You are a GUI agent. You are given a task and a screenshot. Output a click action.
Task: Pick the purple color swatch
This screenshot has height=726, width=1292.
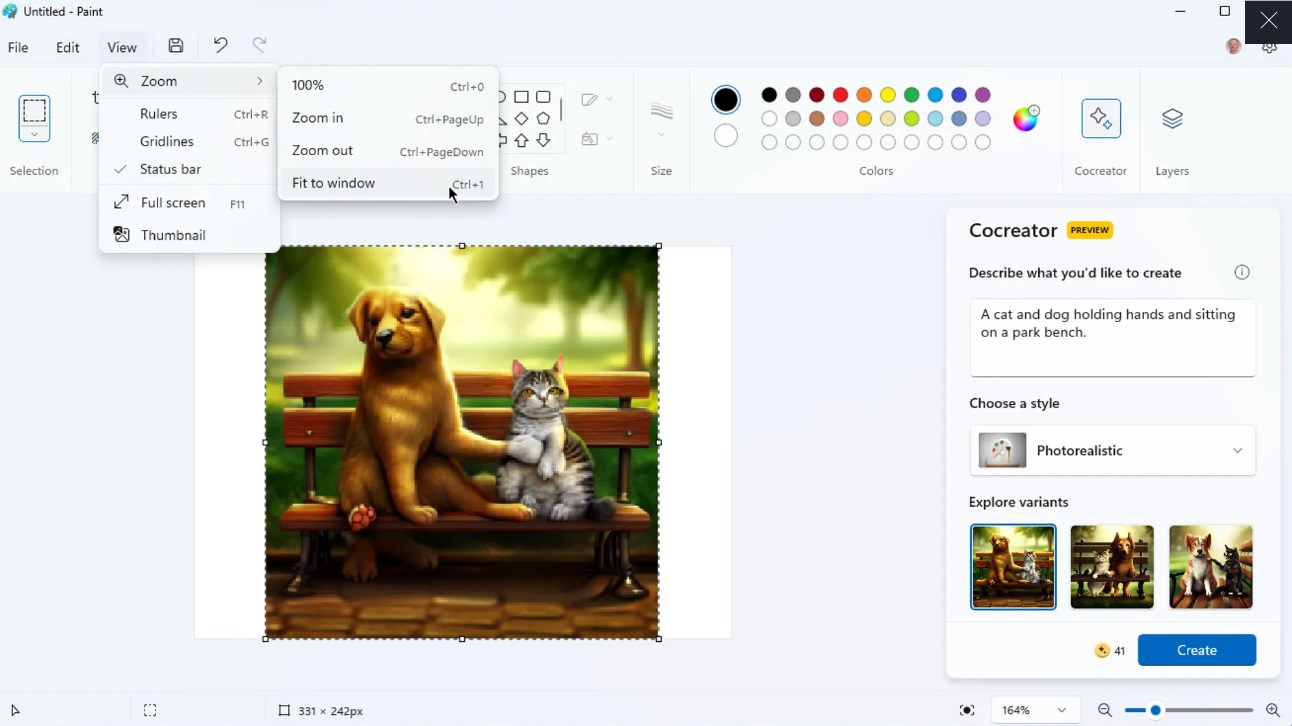(x=983, y=95)
